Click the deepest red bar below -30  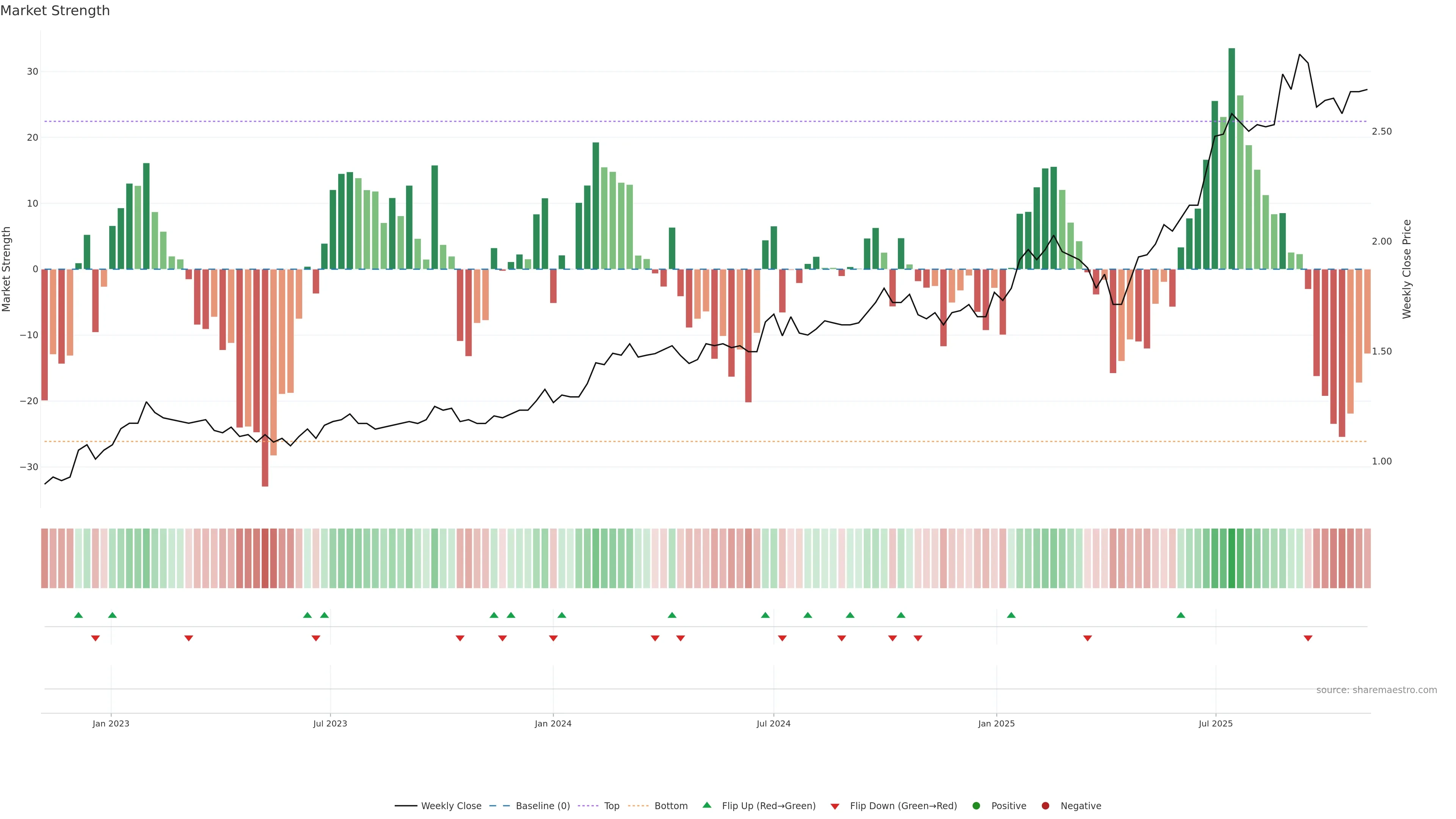pos(265,378)
